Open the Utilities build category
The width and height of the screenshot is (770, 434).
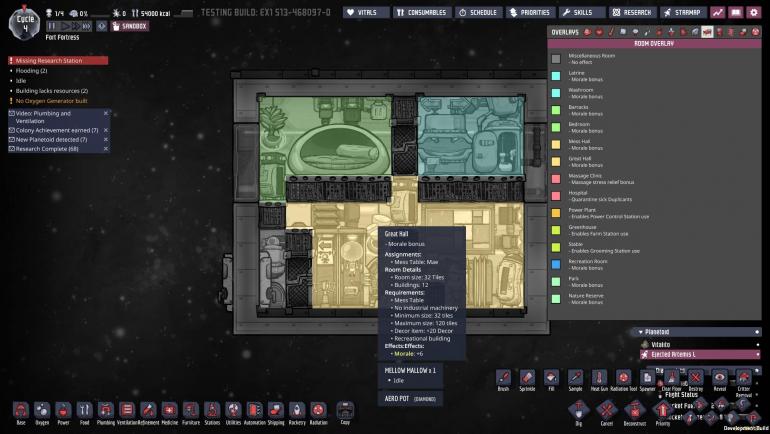(x=233, y=412)
